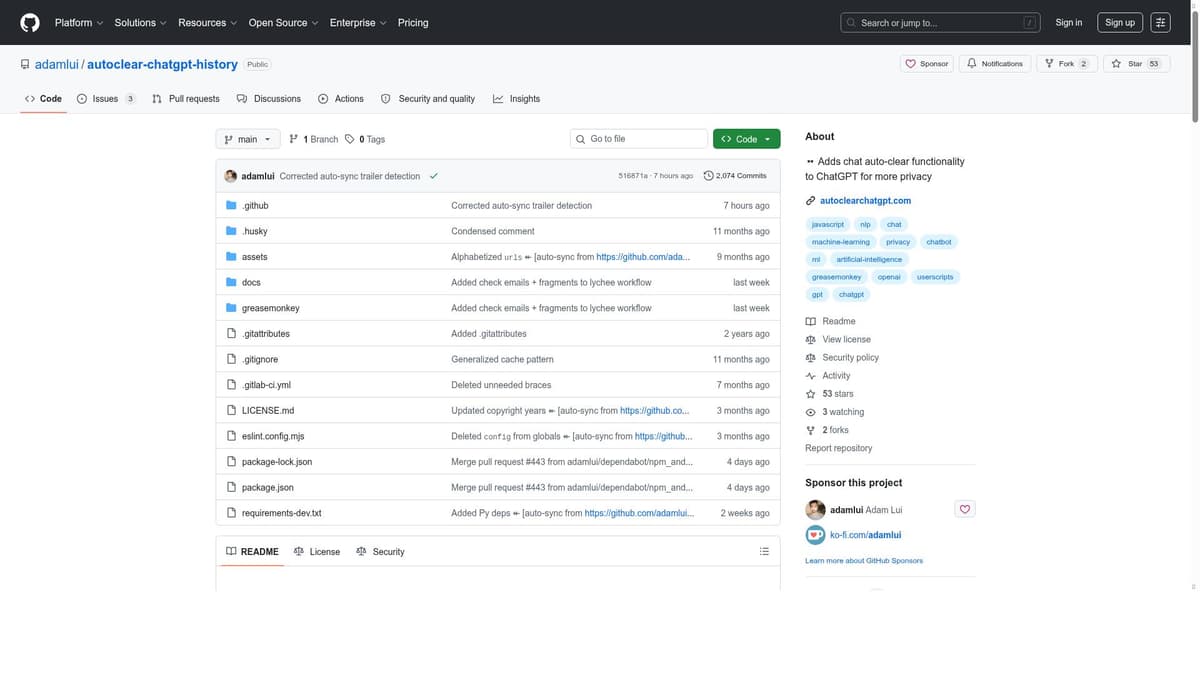Click the ko-fi icon
This screenshot has width=1200, height=675.
815,535
